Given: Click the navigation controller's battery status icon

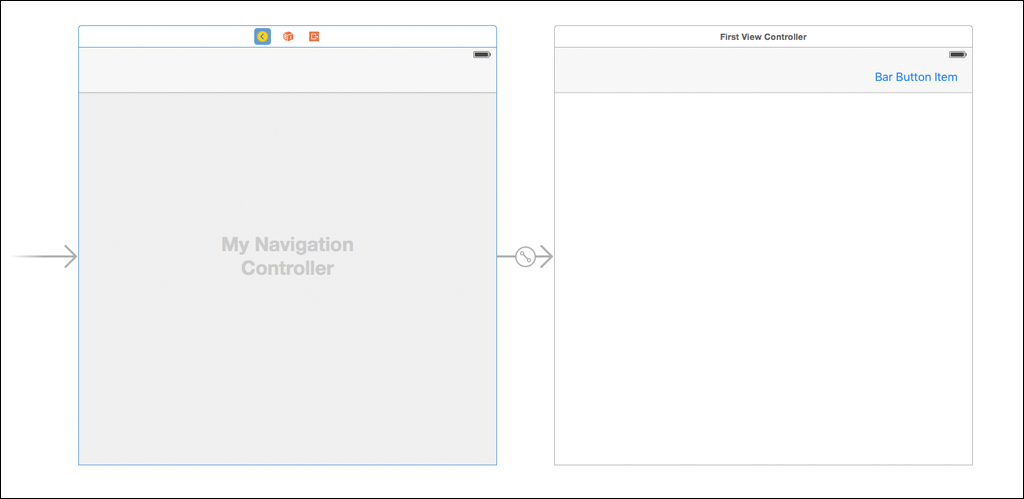Looking at the screenshot, I should click(482, 55).
